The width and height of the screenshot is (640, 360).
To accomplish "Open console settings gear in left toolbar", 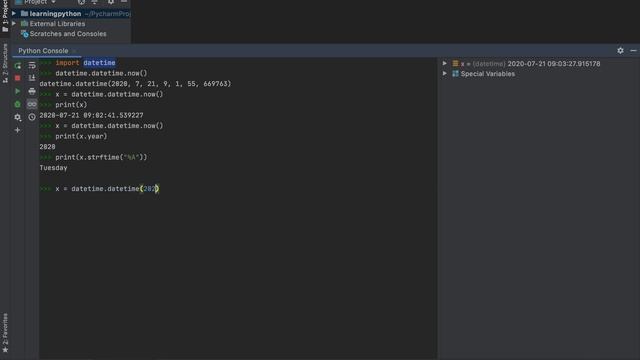I will 18,117.
